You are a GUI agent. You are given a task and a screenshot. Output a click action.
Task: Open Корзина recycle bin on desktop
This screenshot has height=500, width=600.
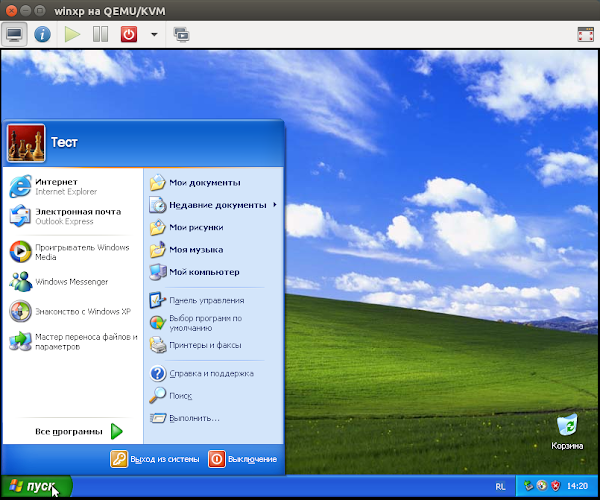(x=567, y=432)
